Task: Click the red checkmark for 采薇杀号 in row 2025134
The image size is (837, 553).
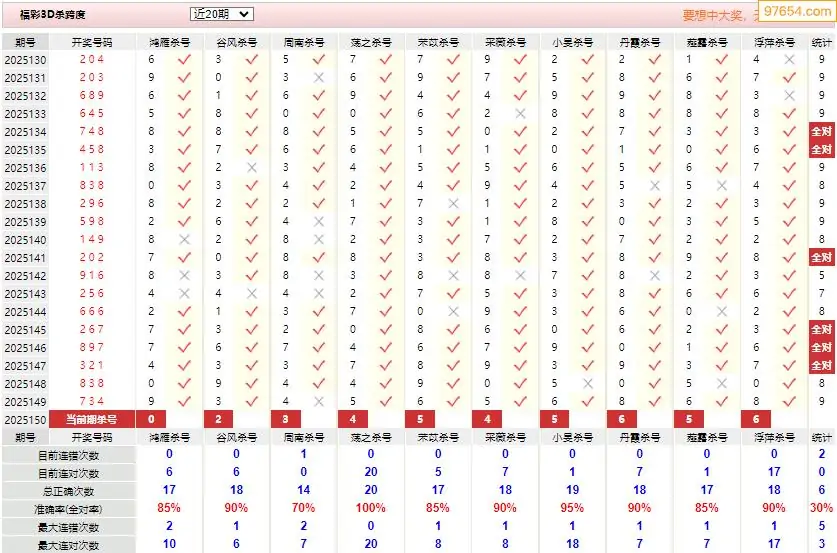Action: pos(520,132)
